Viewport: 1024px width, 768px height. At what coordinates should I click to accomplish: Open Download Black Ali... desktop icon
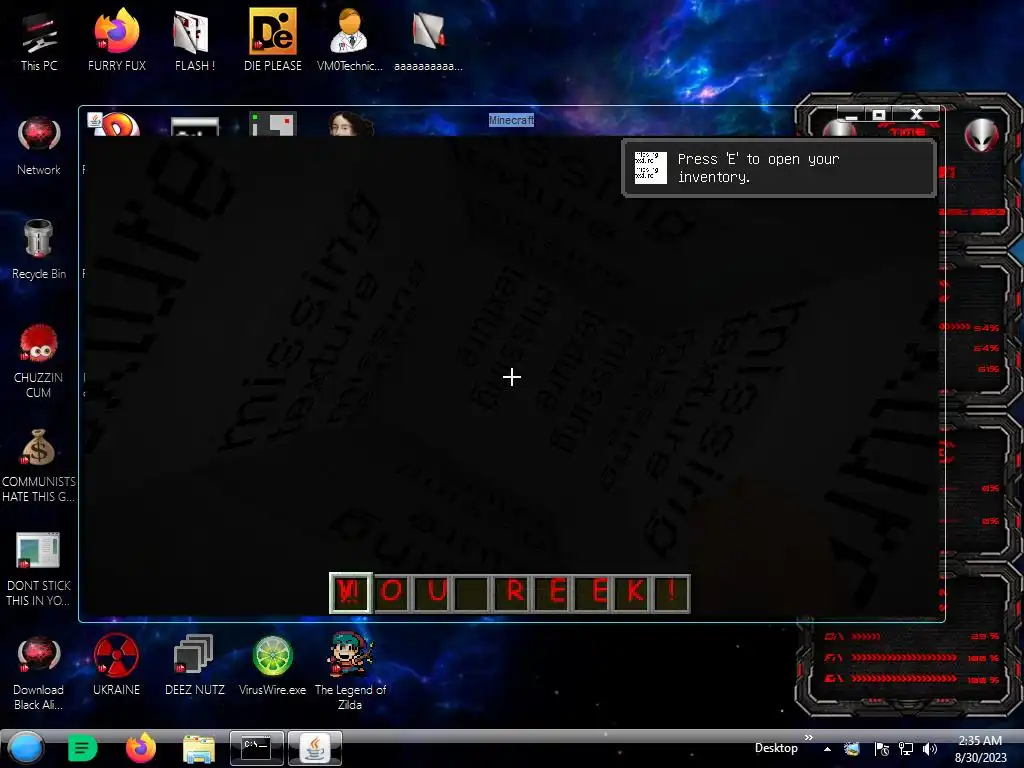point(39,673)
